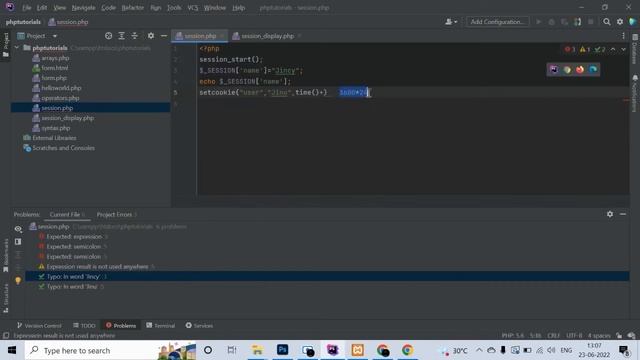Screen dimensions: 640x360
Task: Open Version Control tool window
Action: pyautogui.click(x=39, y=325)
